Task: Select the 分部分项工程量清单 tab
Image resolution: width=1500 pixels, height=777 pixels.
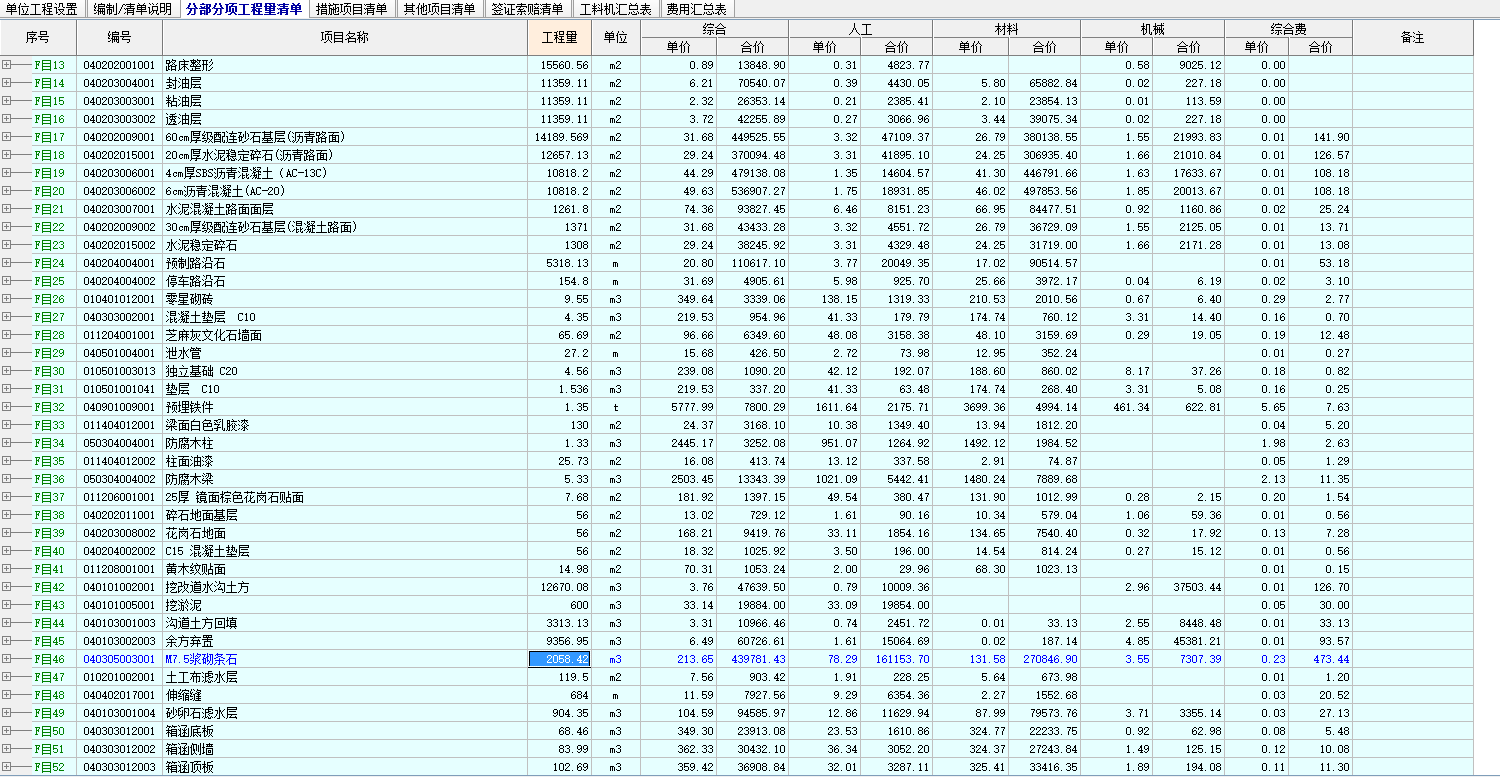Action: click(x=243, y=10)
